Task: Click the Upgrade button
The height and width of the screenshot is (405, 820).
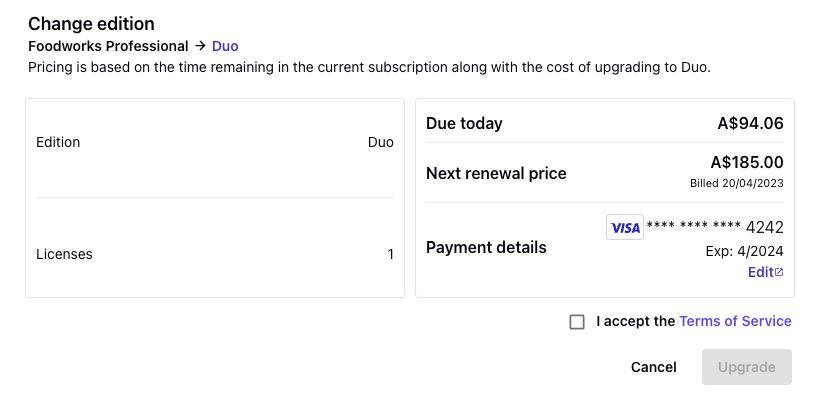Action: [x=747, y=367]
